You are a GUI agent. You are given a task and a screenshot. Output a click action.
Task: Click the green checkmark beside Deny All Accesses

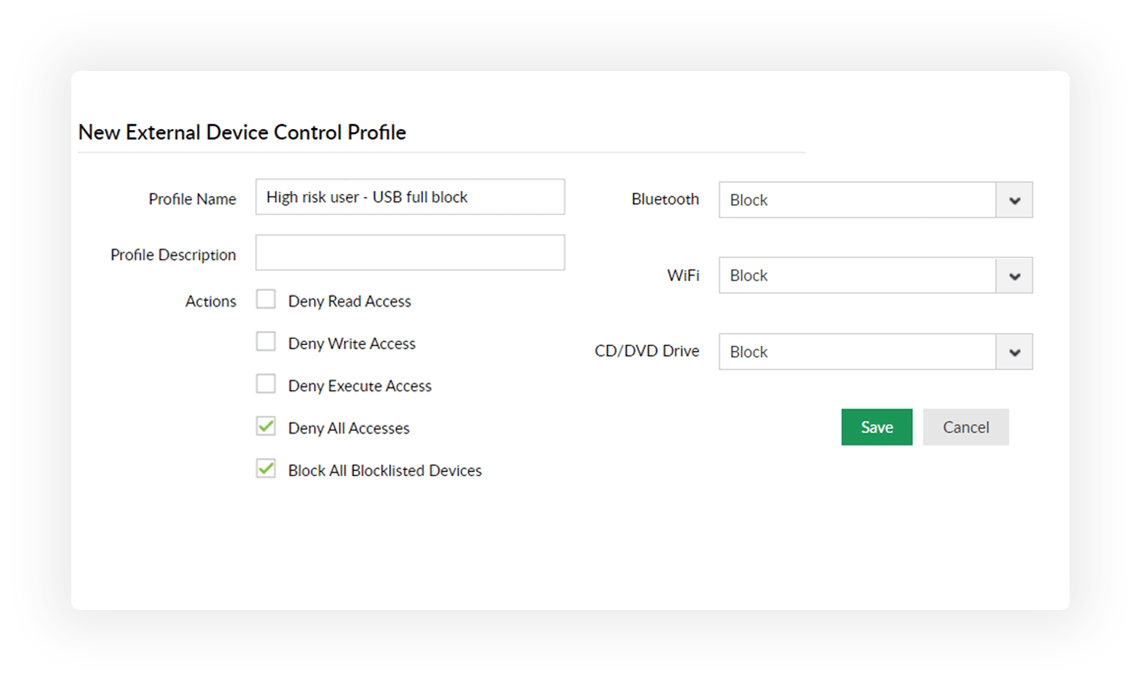click(266, 426)
